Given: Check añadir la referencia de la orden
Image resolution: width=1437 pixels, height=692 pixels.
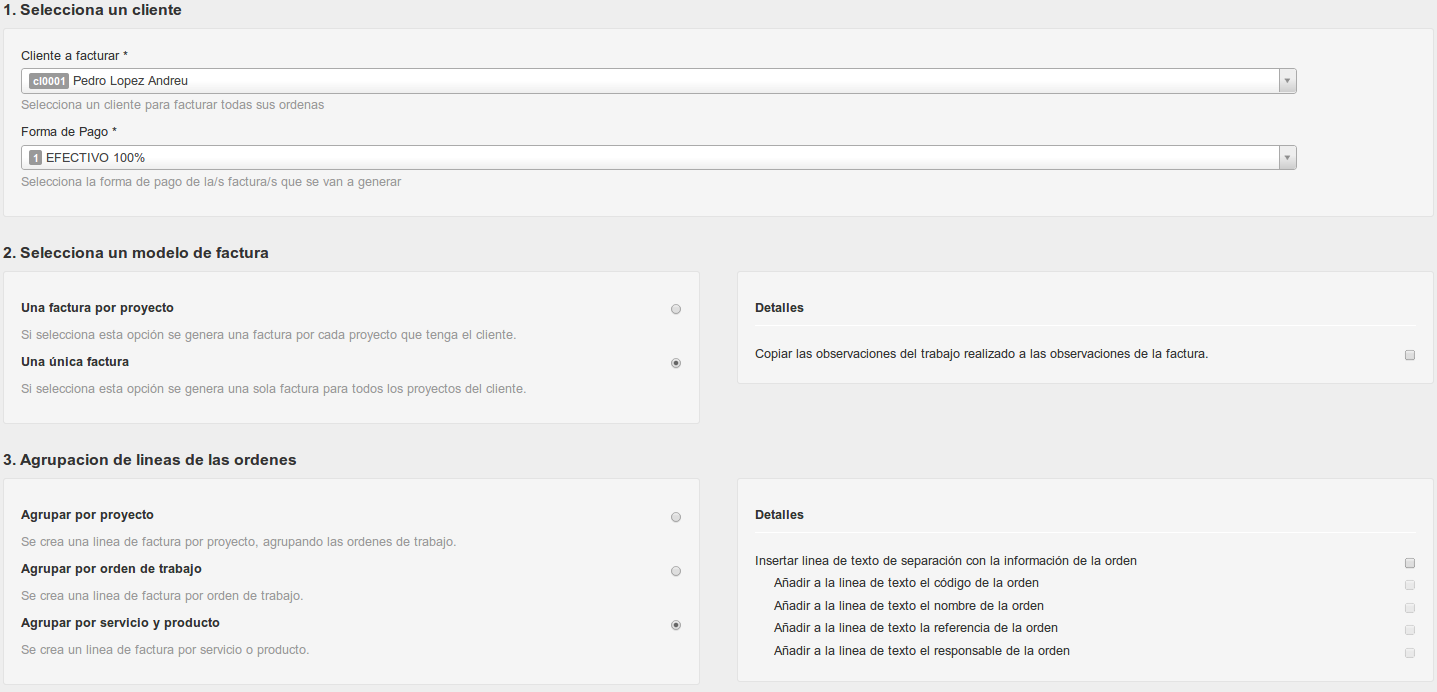Looking at the screenshot, I should click(x=1410, y=630).
